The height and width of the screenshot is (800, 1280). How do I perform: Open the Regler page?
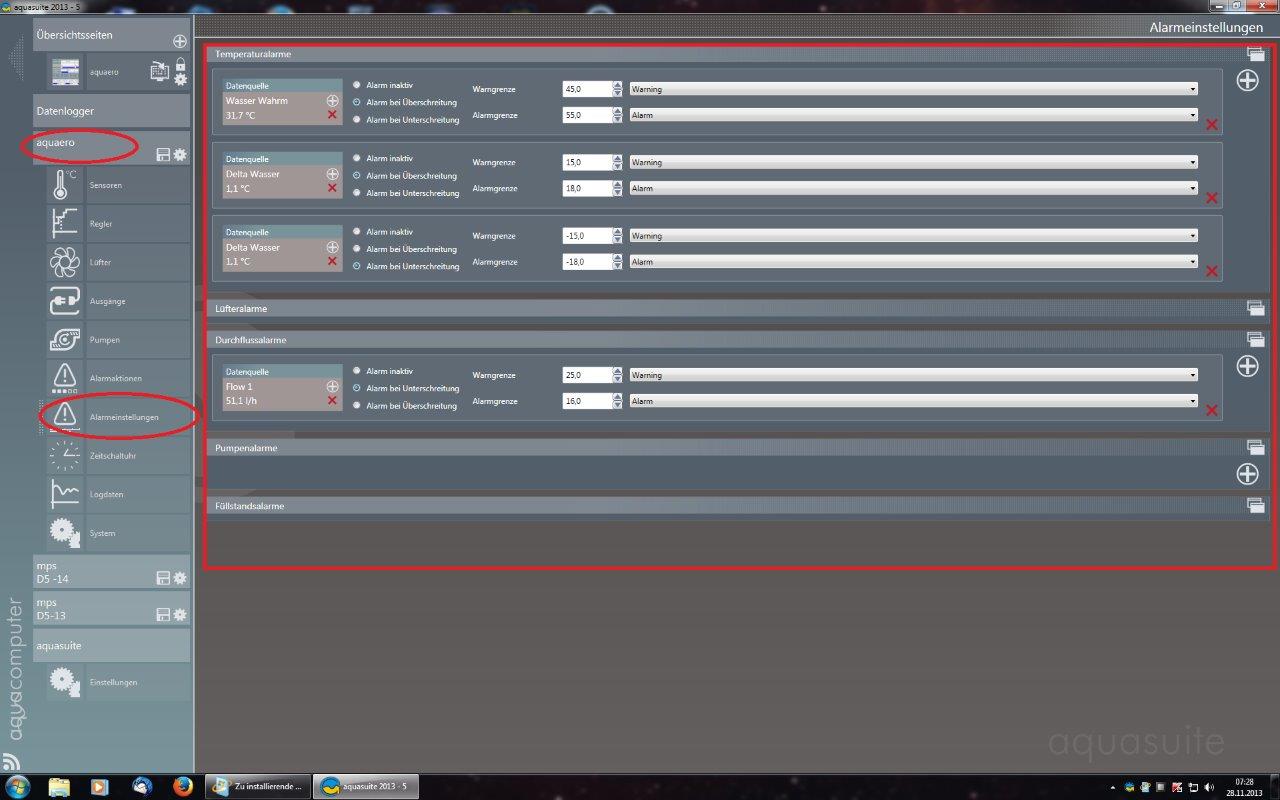tap(117, 224)
